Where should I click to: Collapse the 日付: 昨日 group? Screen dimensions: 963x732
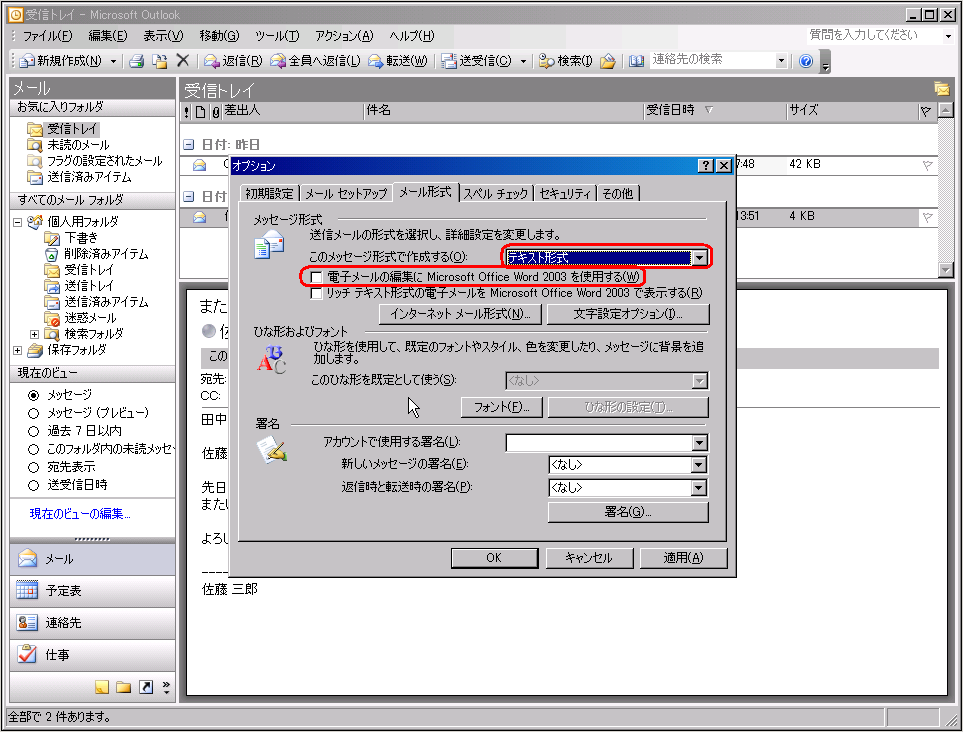[189, 144]
